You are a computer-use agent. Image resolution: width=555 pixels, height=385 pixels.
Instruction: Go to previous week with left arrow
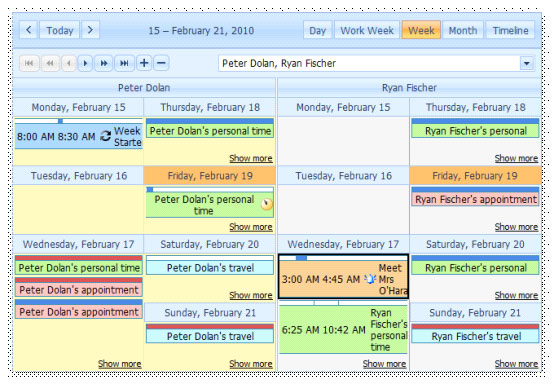28,30
